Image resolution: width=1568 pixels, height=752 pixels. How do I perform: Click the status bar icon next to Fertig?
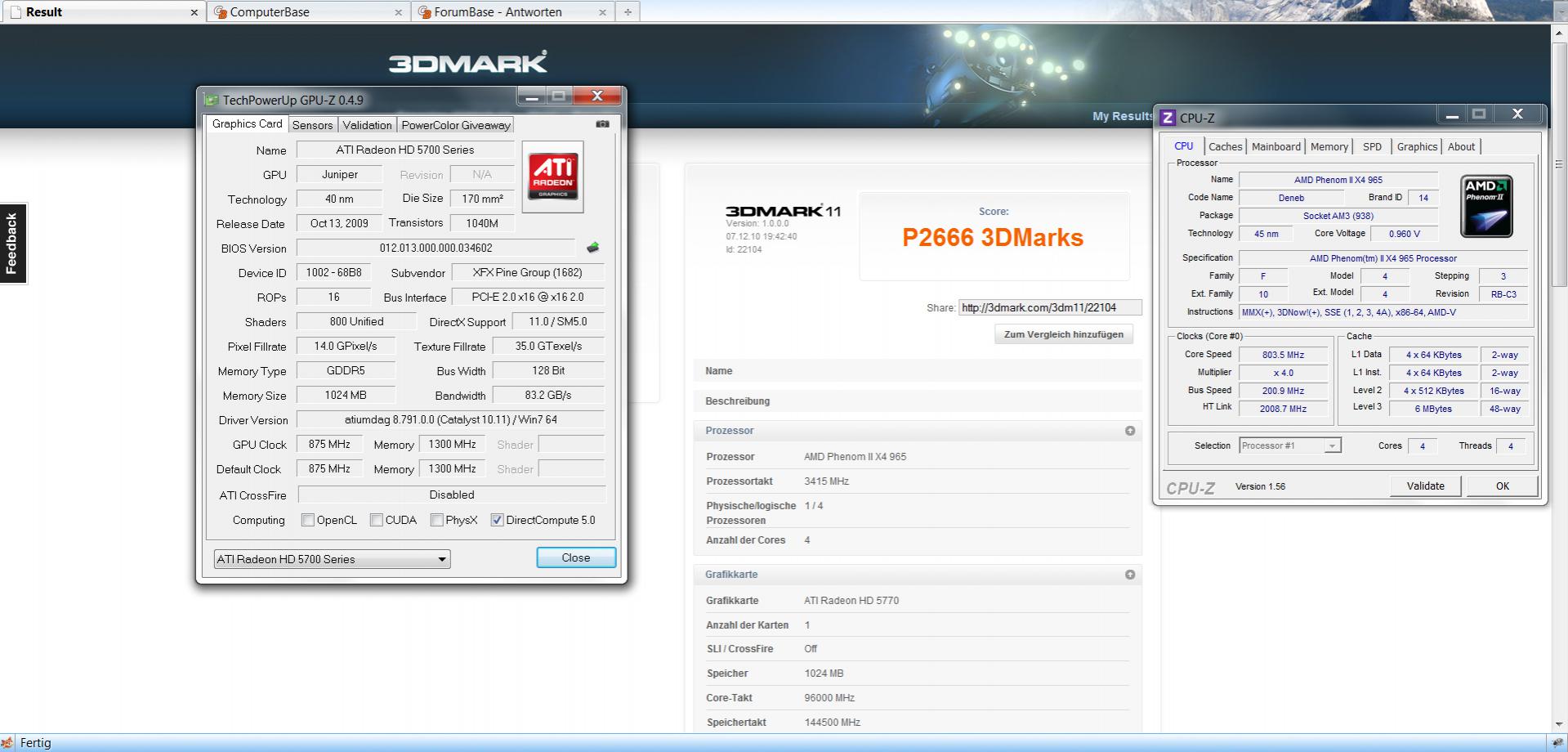click(7, 743)
